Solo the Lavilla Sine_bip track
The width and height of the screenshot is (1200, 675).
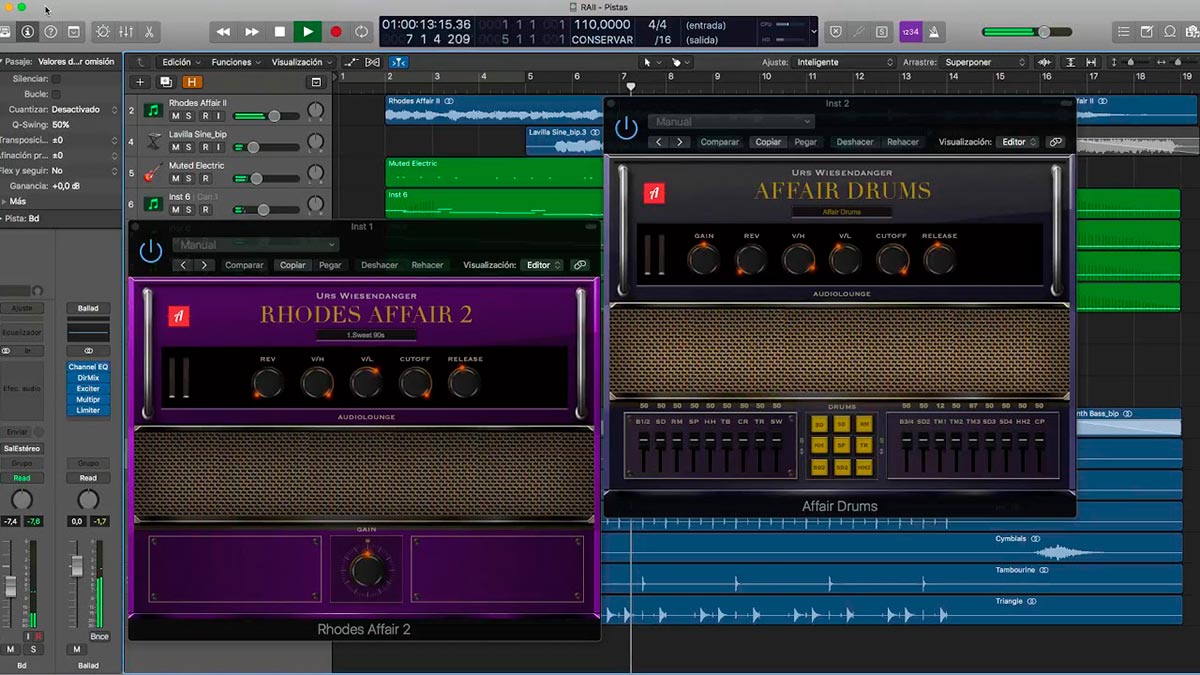[189, 147]
